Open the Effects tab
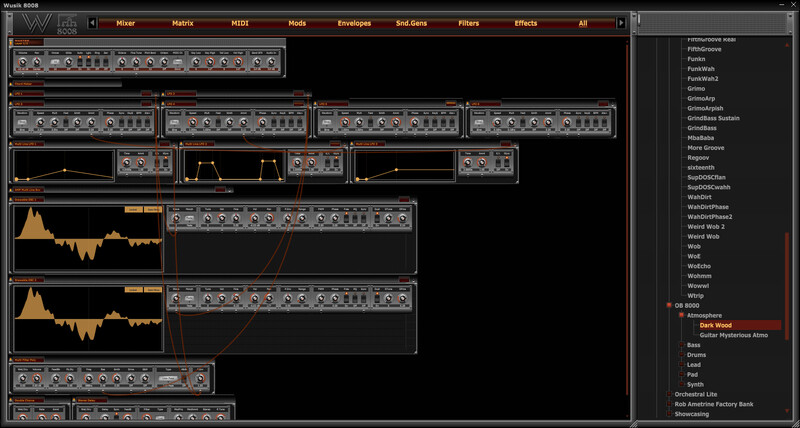This screenshot has width=800, height=428. [525, 22]
